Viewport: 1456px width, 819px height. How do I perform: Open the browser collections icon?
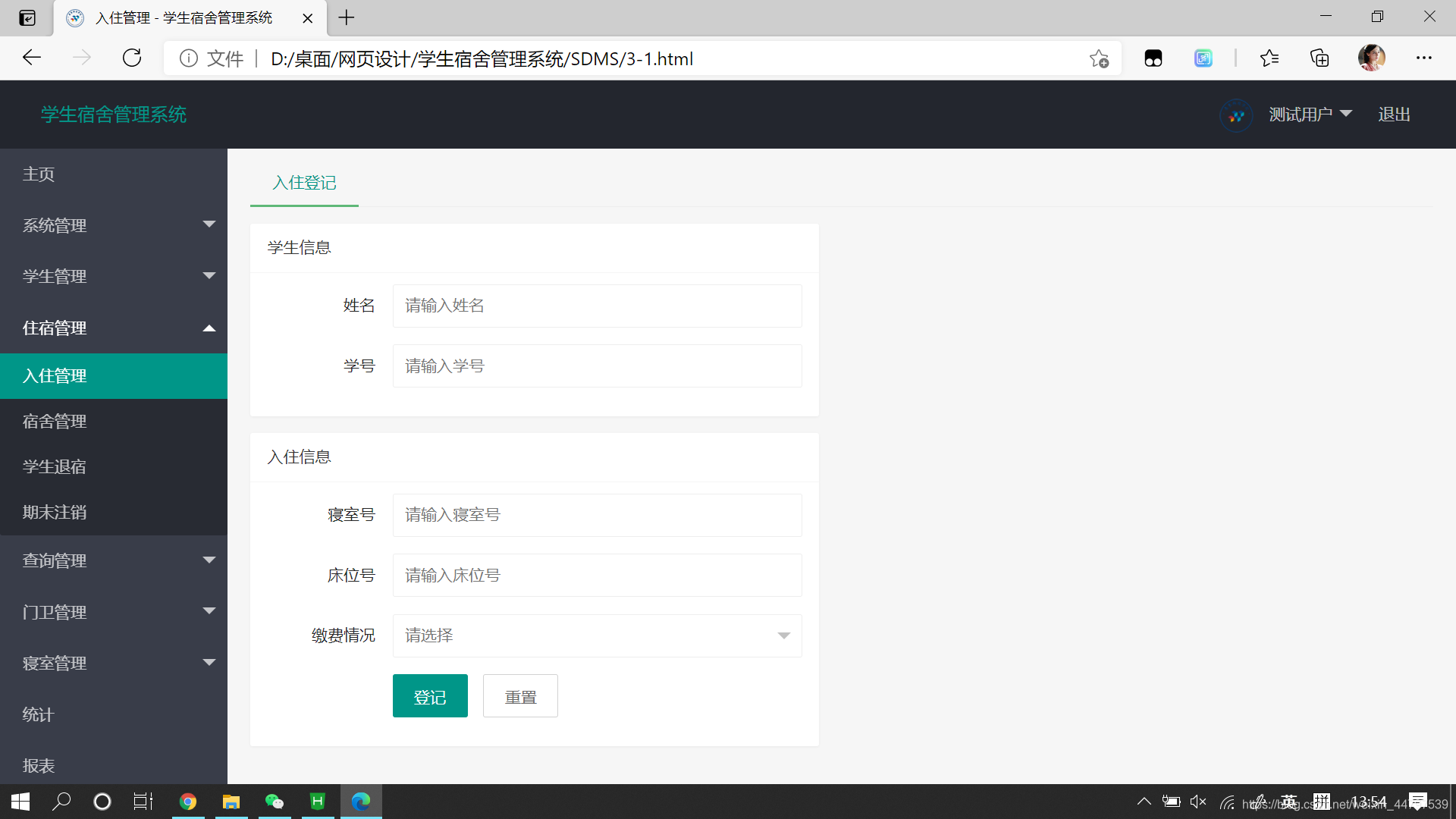pos(1319,58)
